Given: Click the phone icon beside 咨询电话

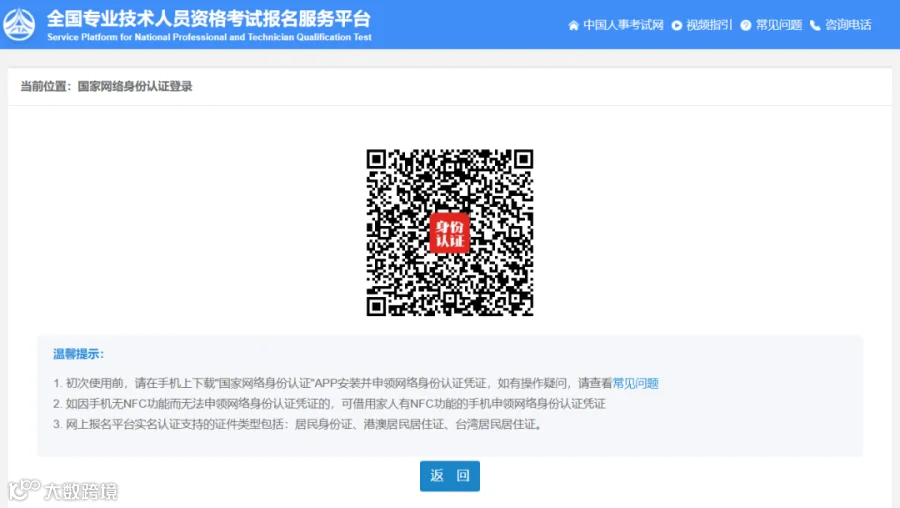Looking at the screenshot, I should (815, 25).
